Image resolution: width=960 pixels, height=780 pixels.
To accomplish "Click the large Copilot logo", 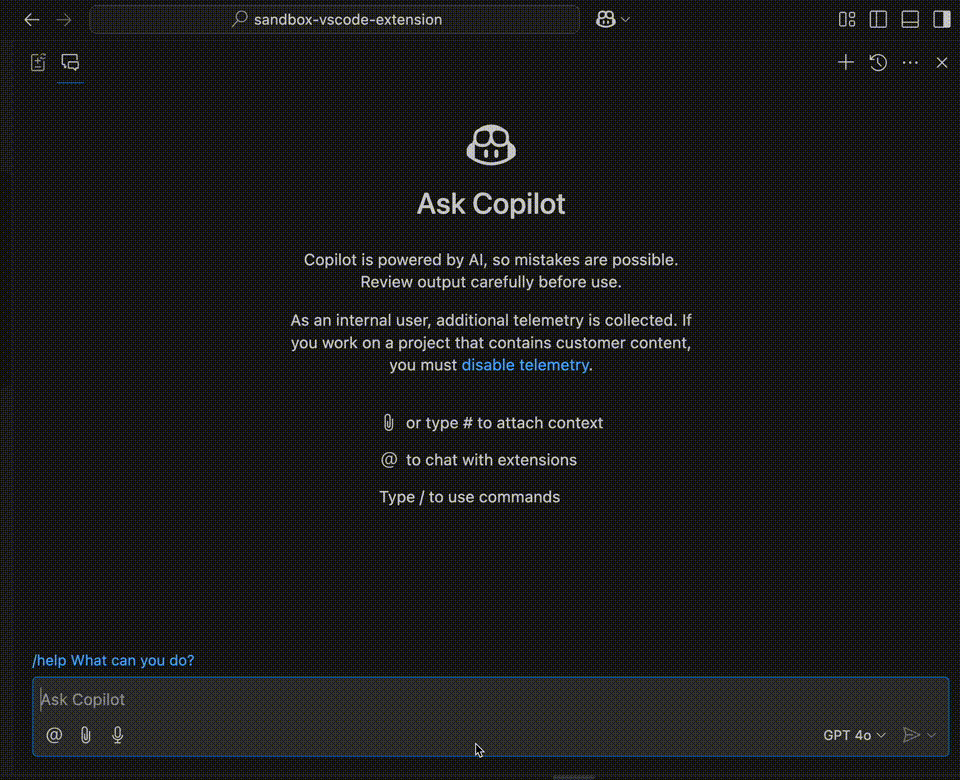I will pyautogui.click(x=491, y=145).
